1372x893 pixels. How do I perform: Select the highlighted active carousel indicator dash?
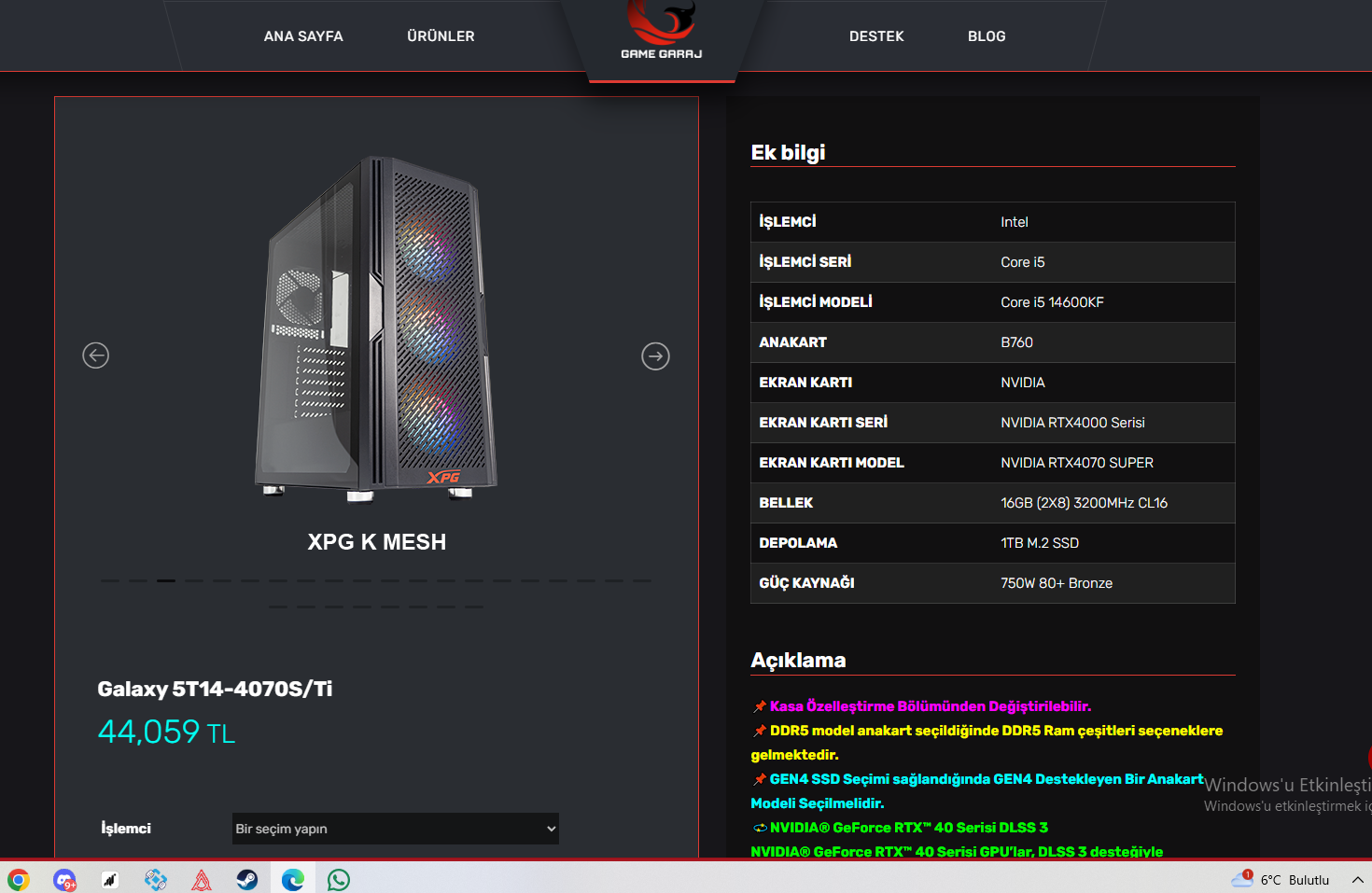pyautogui.click(x=166, y=580)
